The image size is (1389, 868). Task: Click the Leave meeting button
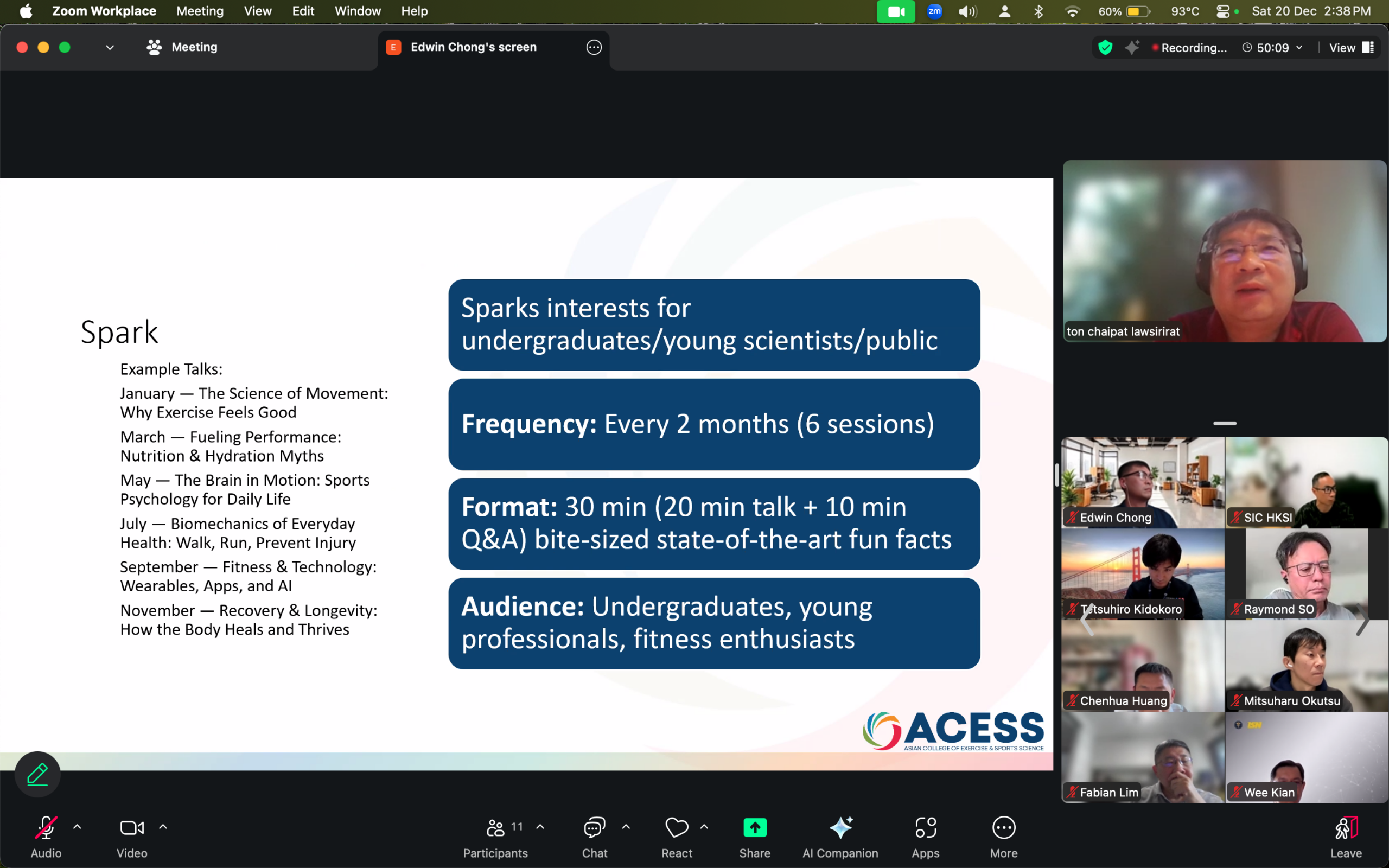(x=1346, y=837)
